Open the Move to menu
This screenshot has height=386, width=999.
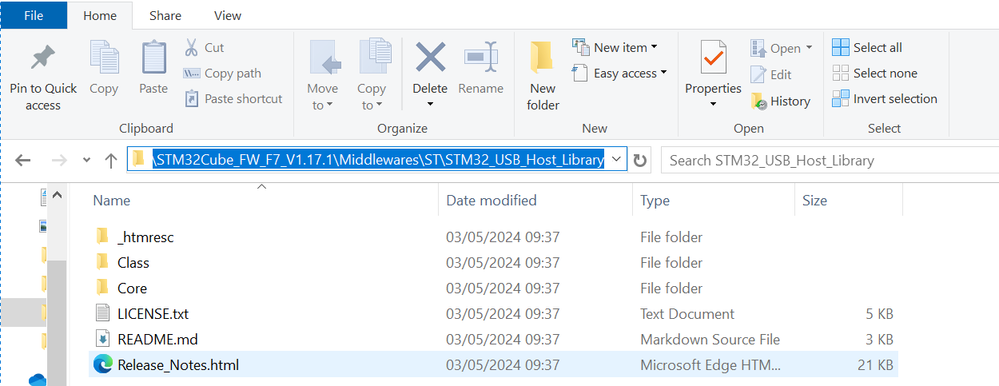325,75
